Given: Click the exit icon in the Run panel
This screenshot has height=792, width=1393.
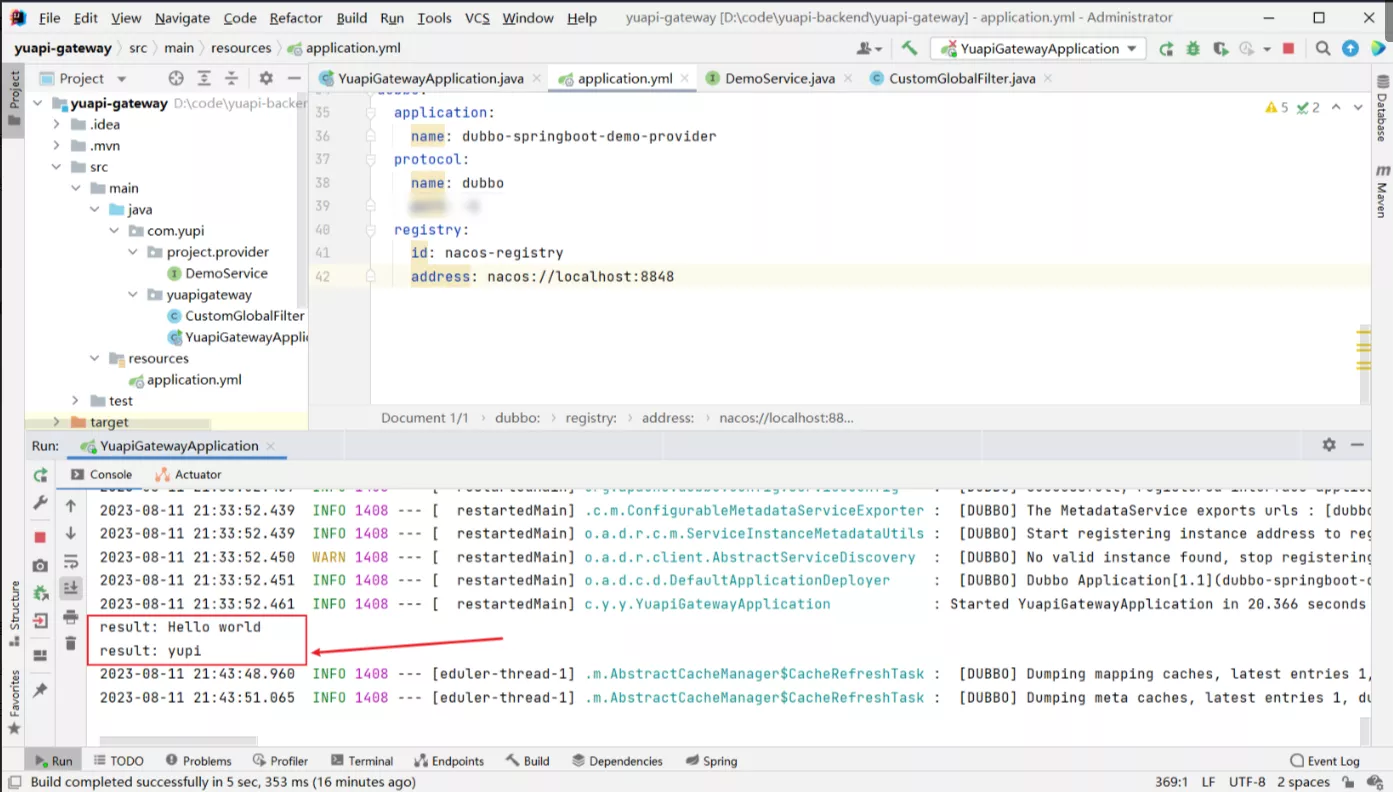Looking at the screenshot, I should click(x=40, y=621).
